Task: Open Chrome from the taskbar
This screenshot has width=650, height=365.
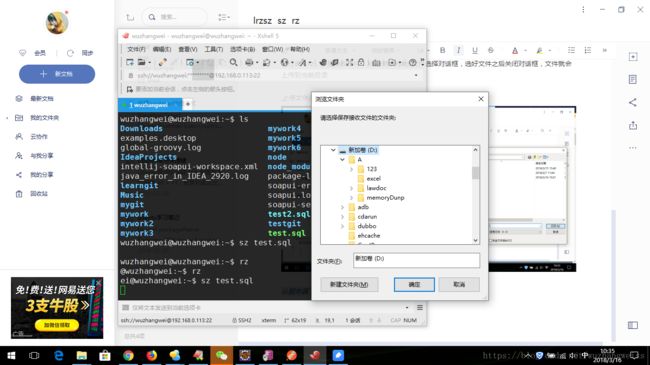Action: coord(128,355)
